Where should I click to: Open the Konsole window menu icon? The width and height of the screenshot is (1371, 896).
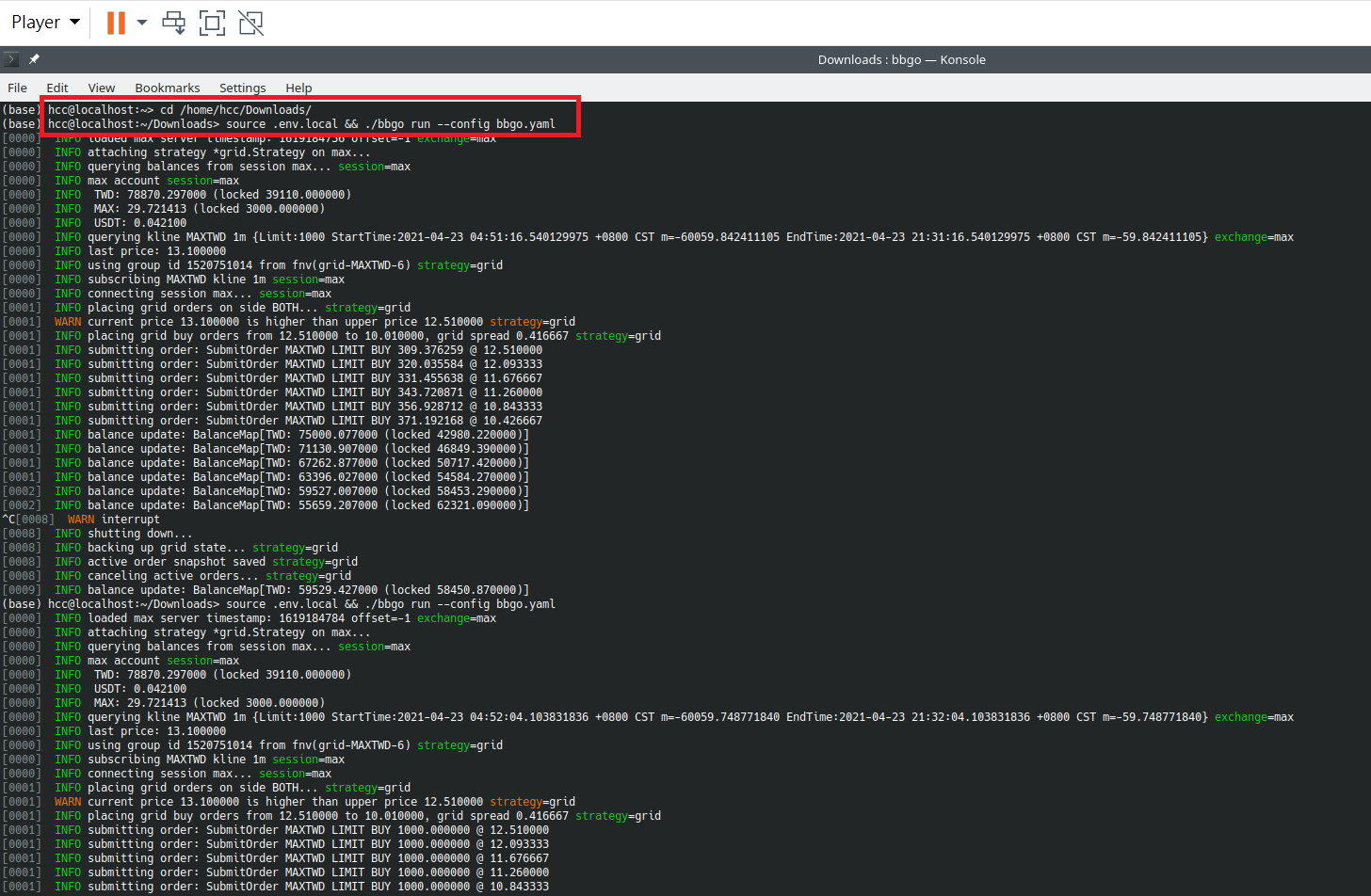(x=11, y=59)
